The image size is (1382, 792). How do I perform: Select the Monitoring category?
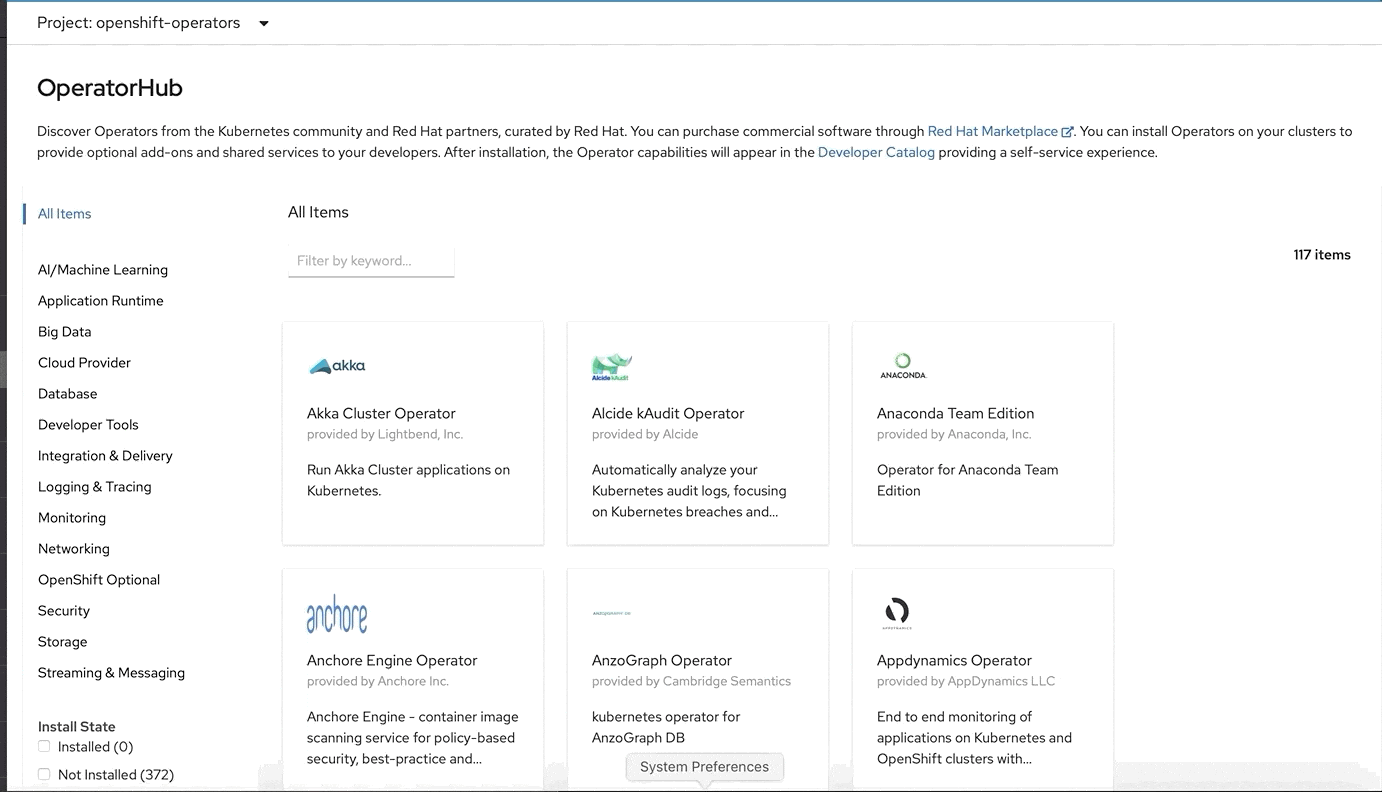72,518
